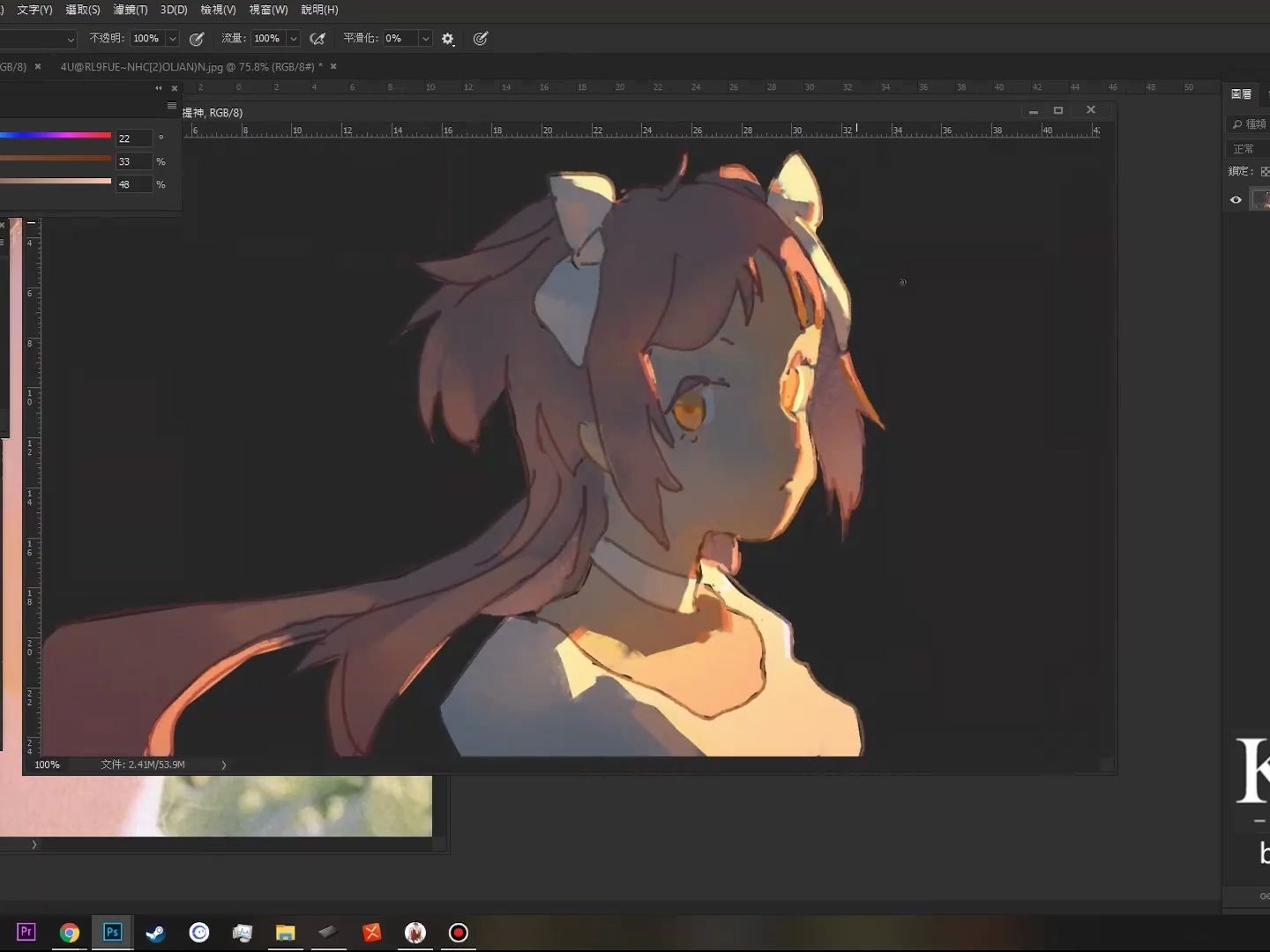
Task: Click the 不透明 100% value field
Action: click(x=148, y=39)
